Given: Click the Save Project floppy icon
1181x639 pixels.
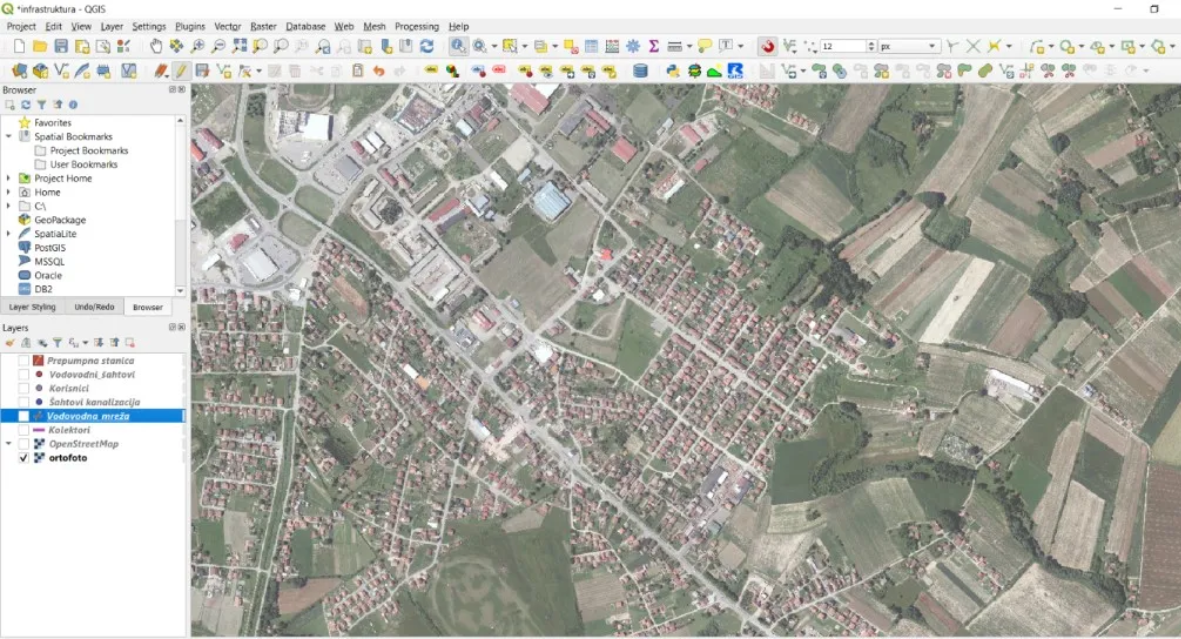Looking at the screenshot, I should pyautogui.click(x=61, y=46).
